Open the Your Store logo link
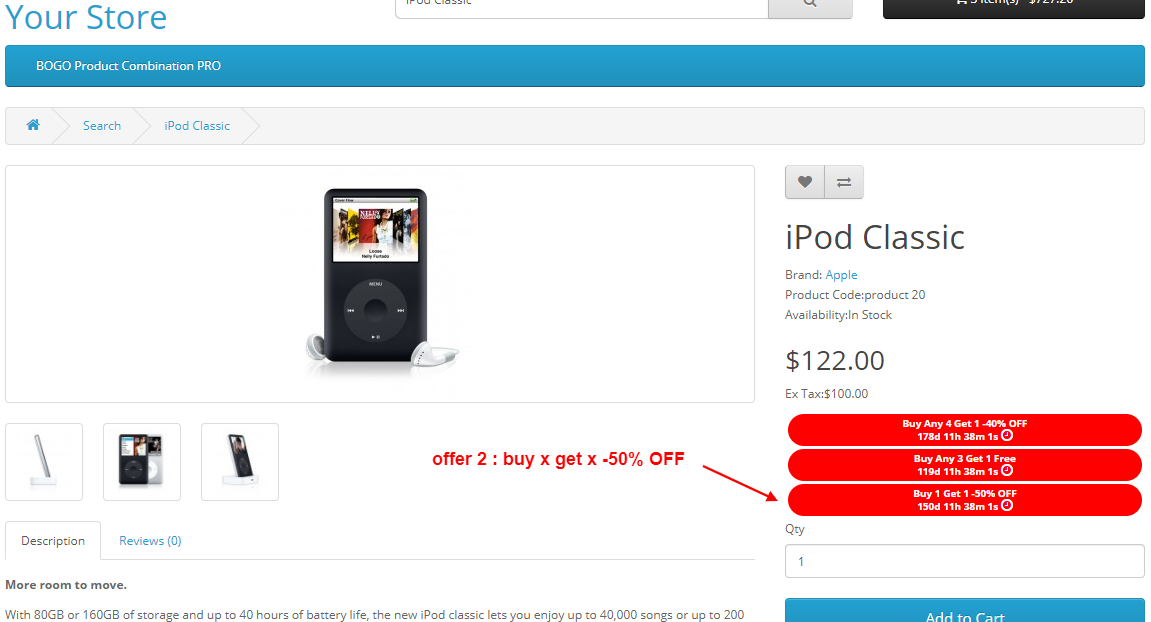Image resolution: width=1151 pixels, height=622 pixels. (x=86, y=18)
